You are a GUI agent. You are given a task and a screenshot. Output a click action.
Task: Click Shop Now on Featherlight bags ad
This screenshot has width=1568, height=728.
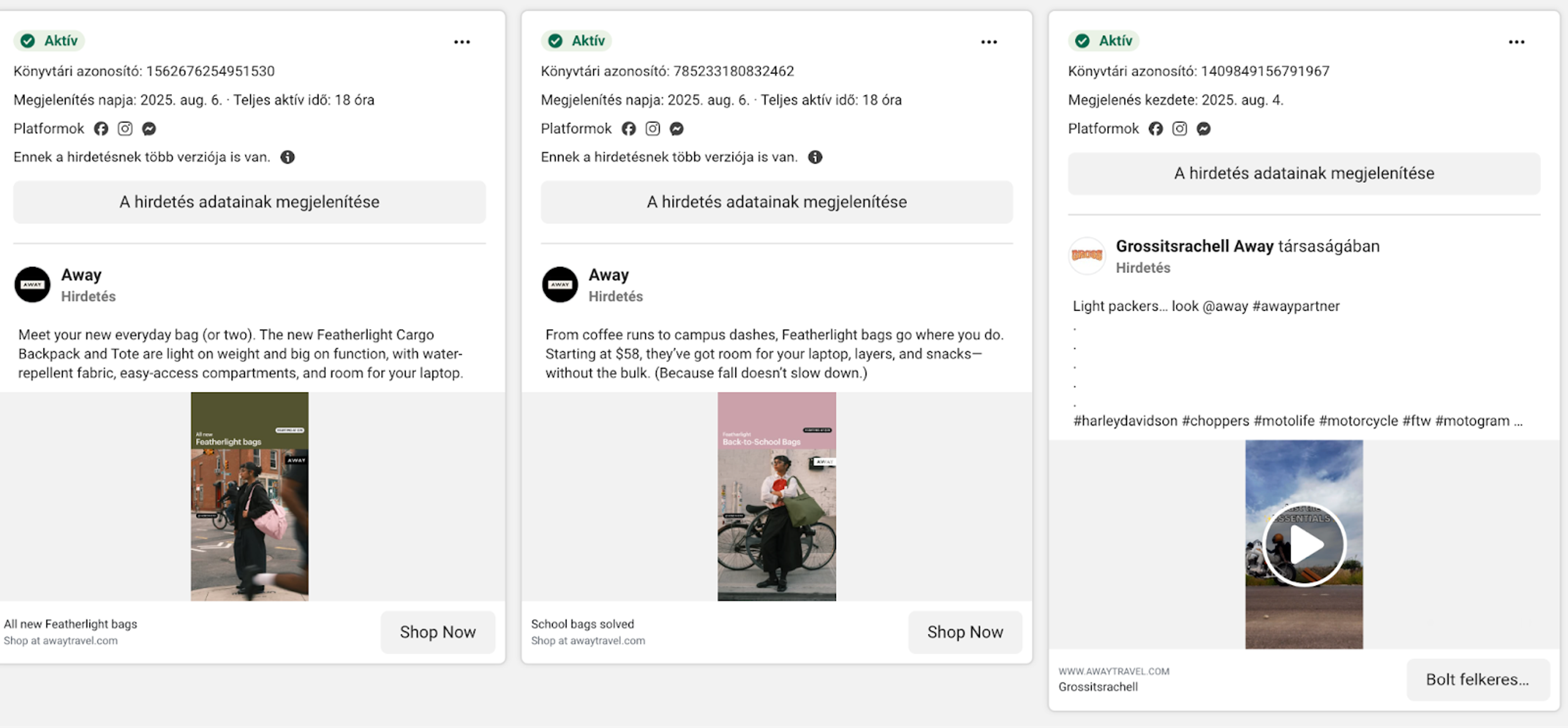click(x=438, y=632)
